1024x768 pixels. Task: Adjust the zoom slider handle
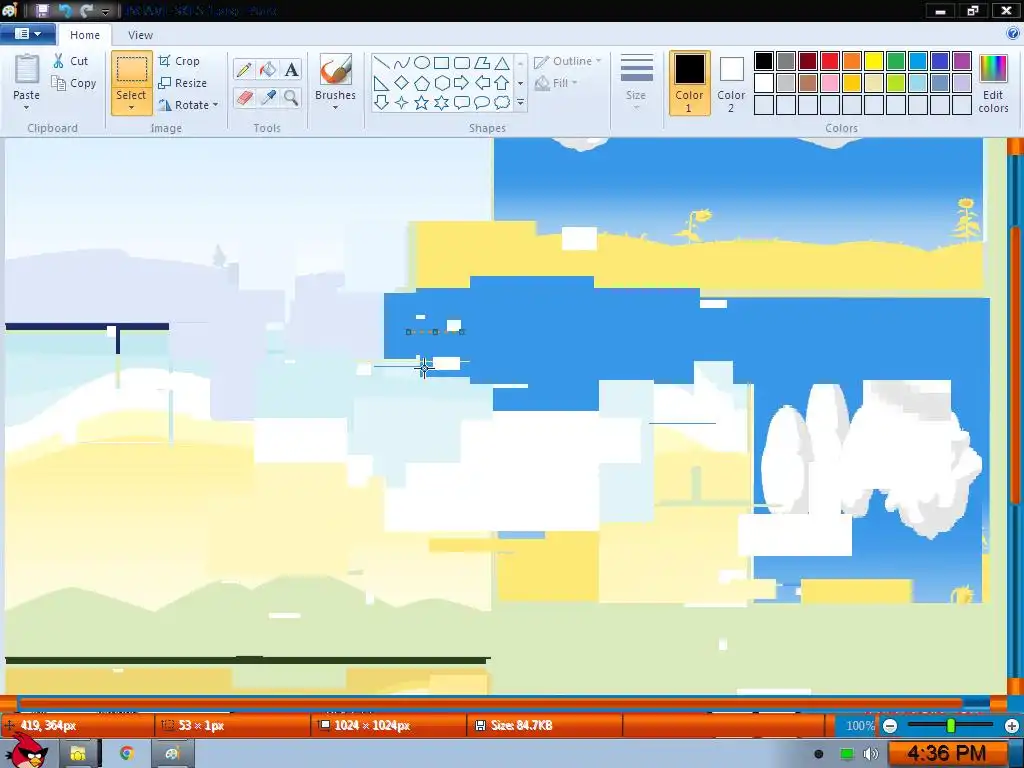click(951, 726)
